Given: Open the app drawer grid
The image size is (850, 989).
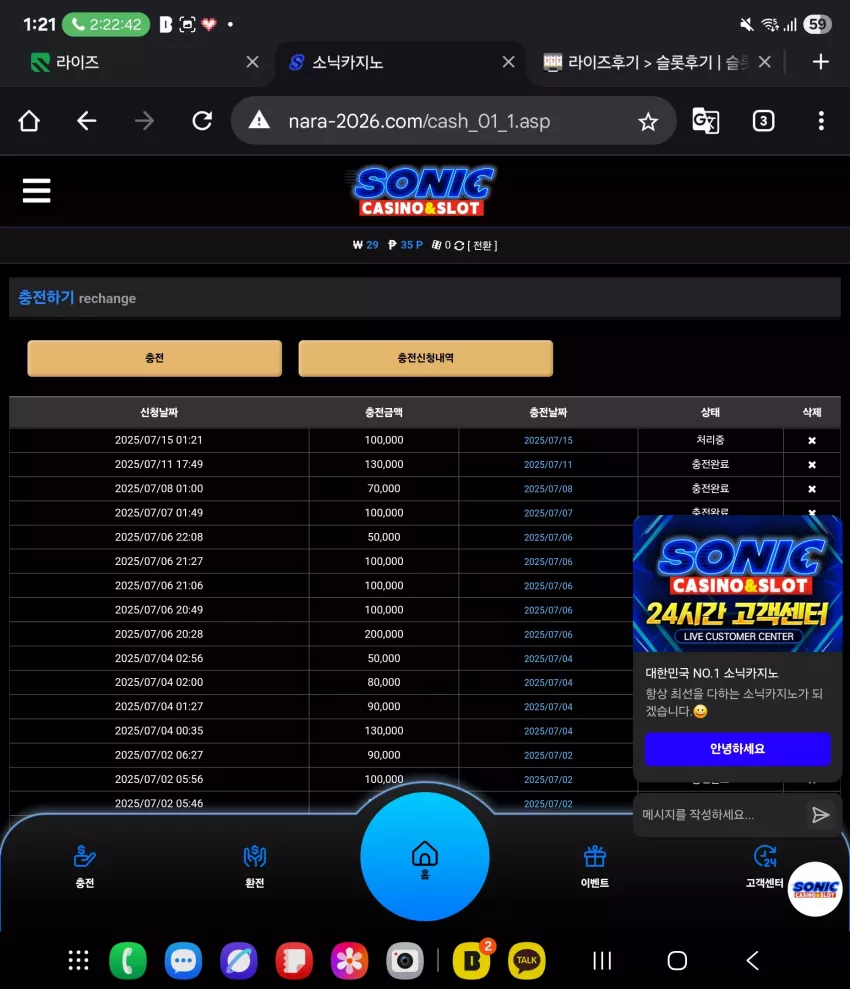Looking at the screenshot, I should pos(78,961).
